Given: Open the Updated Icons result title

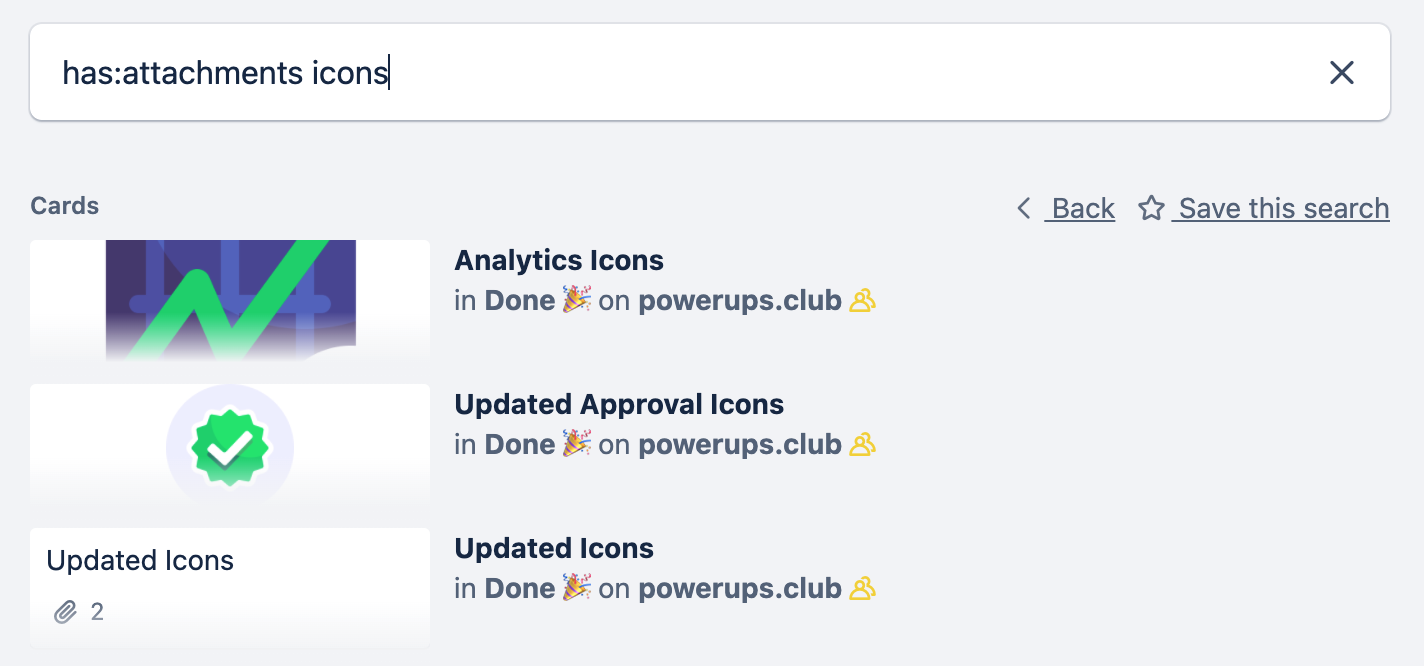Looking at the screenshot, I should tap(554, 548).
